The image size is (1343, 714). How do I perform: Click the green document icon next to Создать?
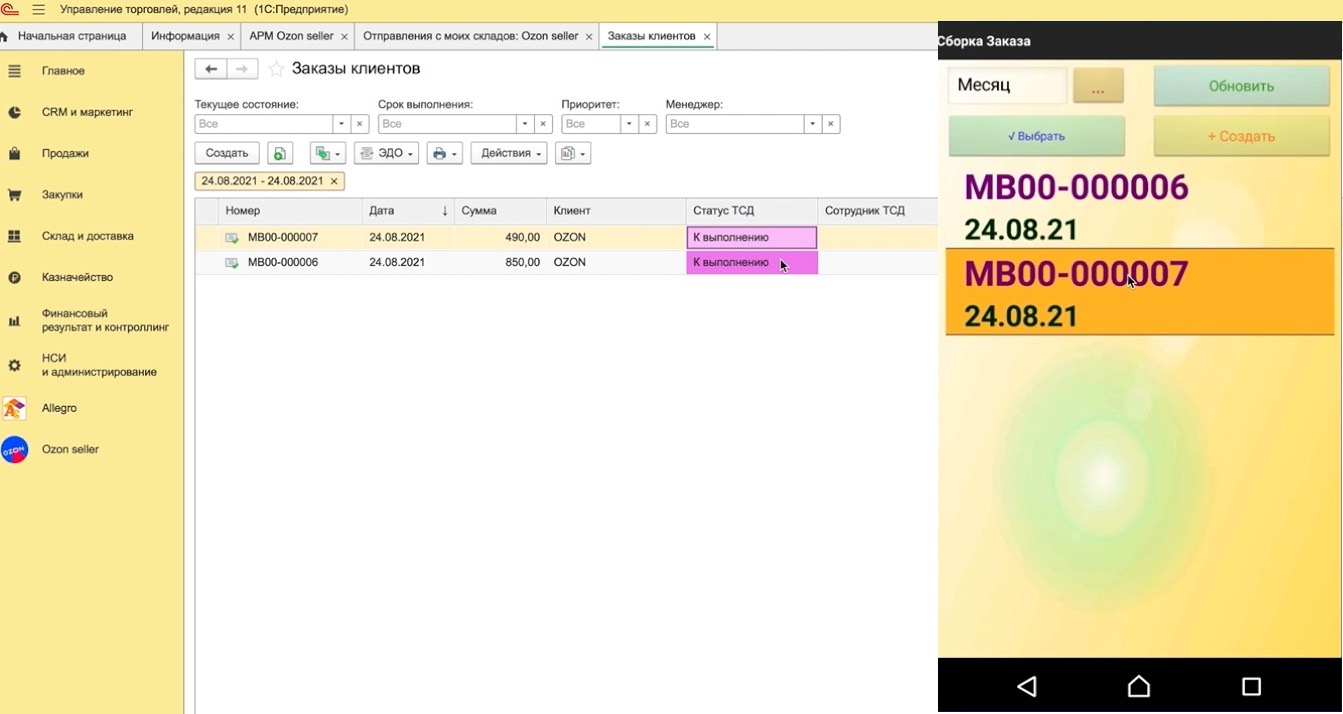(x=280, y=153)
